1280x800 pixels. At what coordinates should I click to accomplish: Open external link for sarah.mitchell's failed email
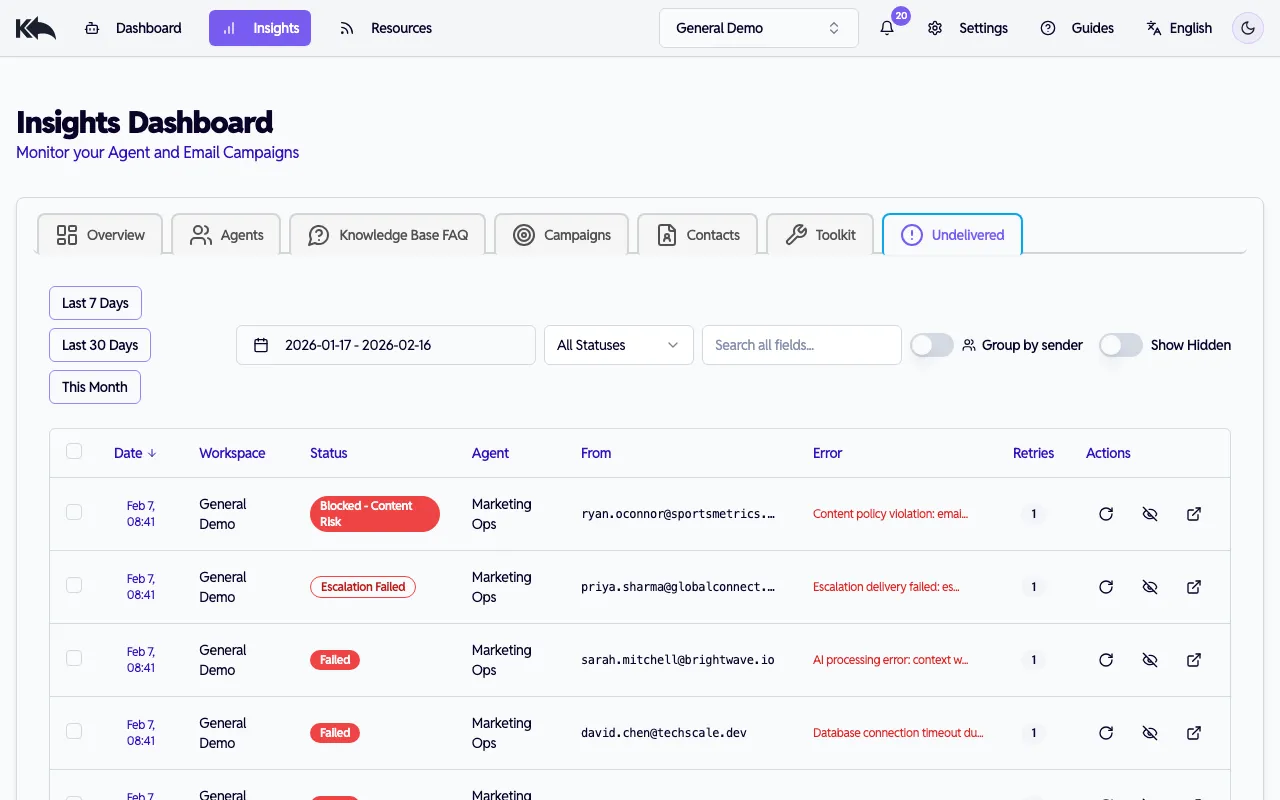[1194, 660]
